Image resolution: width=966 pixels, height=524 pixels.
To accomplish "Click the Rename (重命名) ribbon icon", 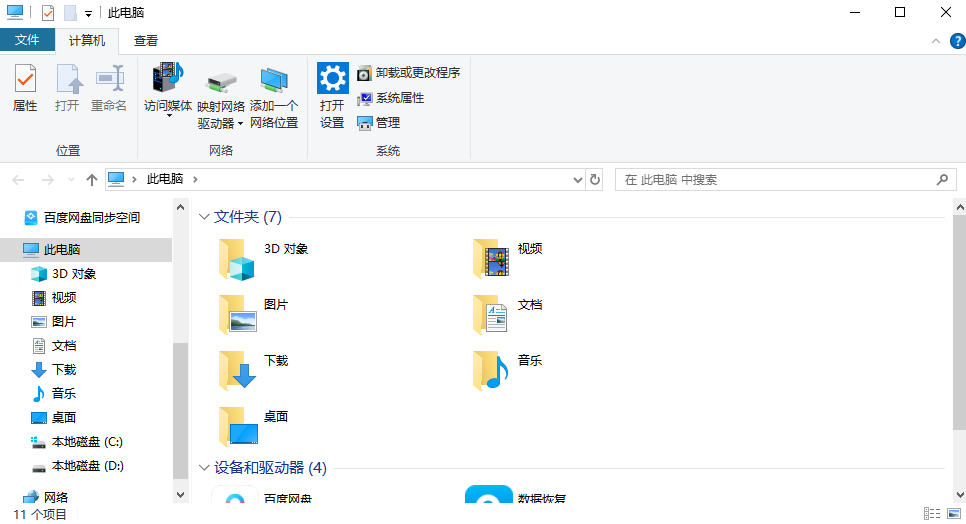I will [109, 87].
